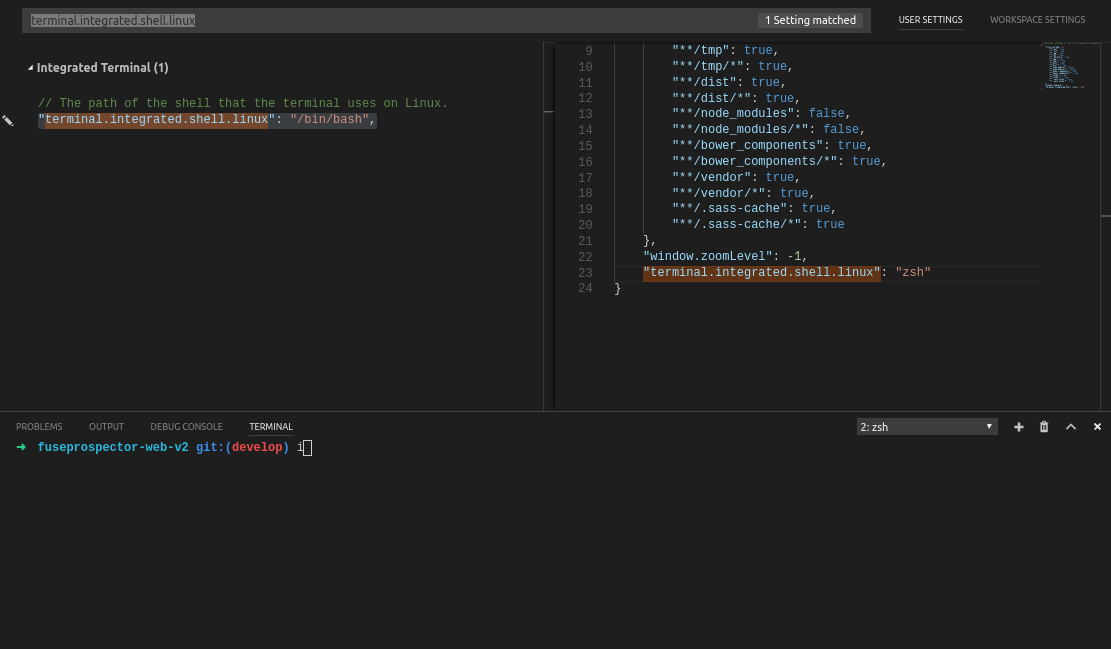Click the zsh value on line 23

(912, 272)
